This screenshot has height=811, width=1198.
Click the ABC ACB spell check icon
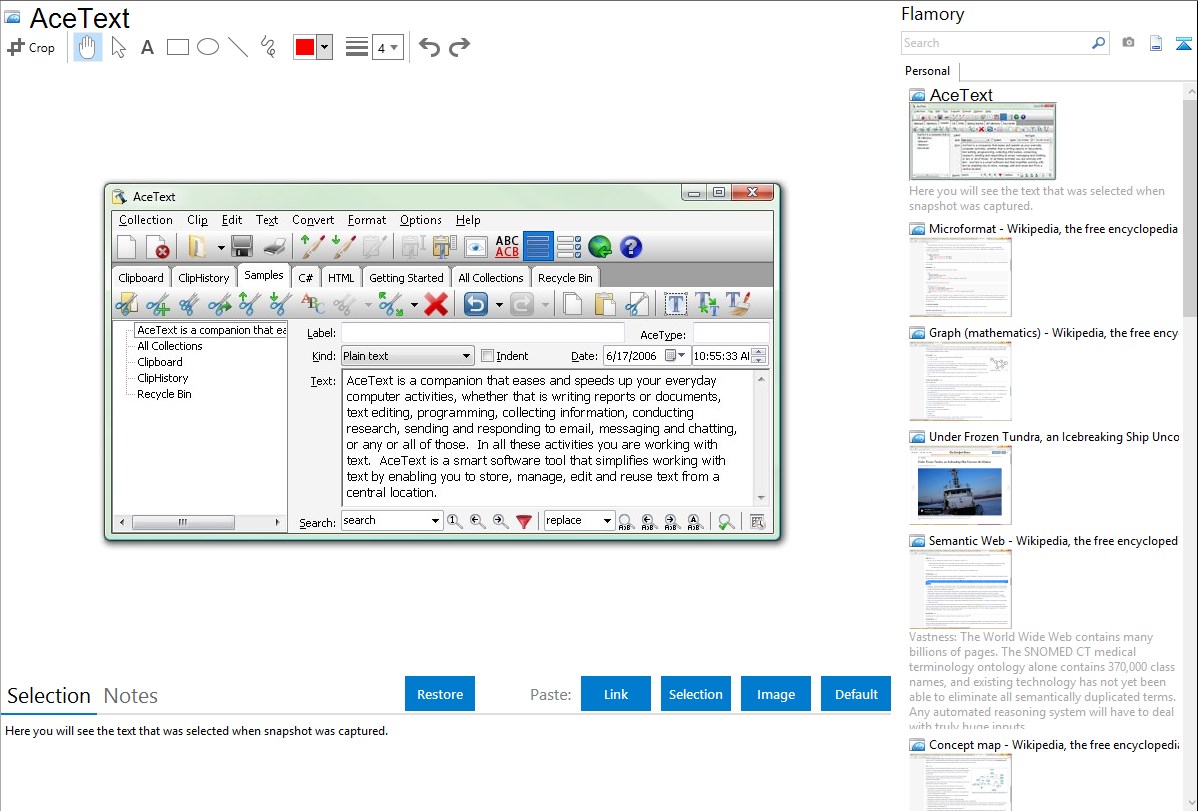507,246
